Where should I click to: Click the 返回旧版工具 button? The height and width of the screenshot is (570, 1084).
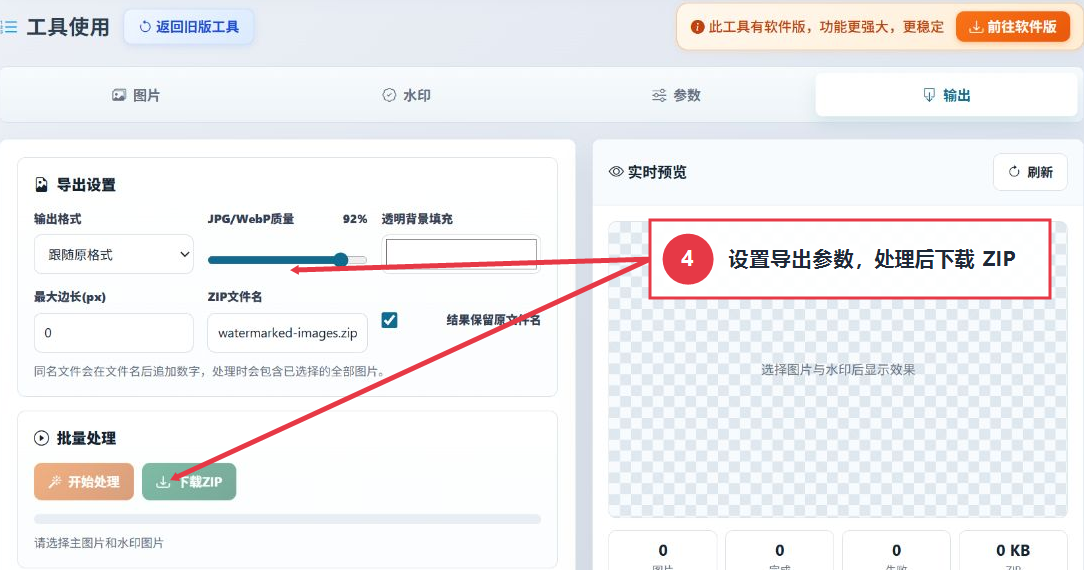pos(189,27)
